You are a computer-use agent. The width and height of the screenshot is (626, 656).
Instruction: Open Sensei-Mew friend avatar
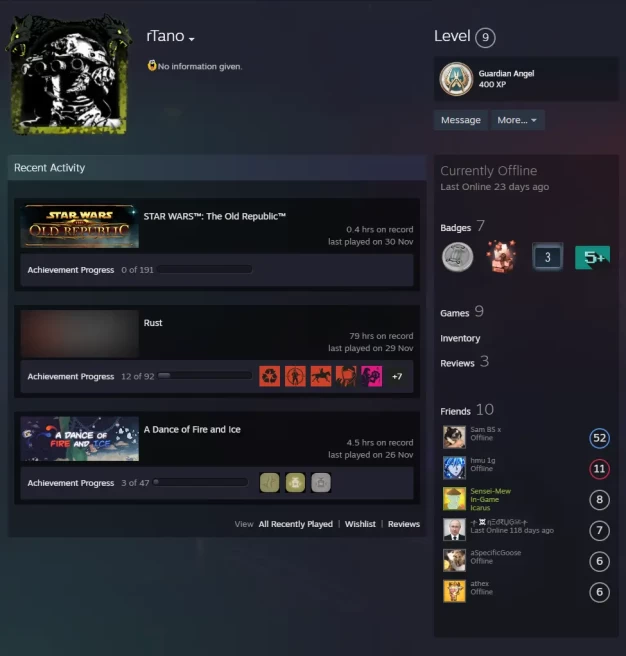coord(454,499)
